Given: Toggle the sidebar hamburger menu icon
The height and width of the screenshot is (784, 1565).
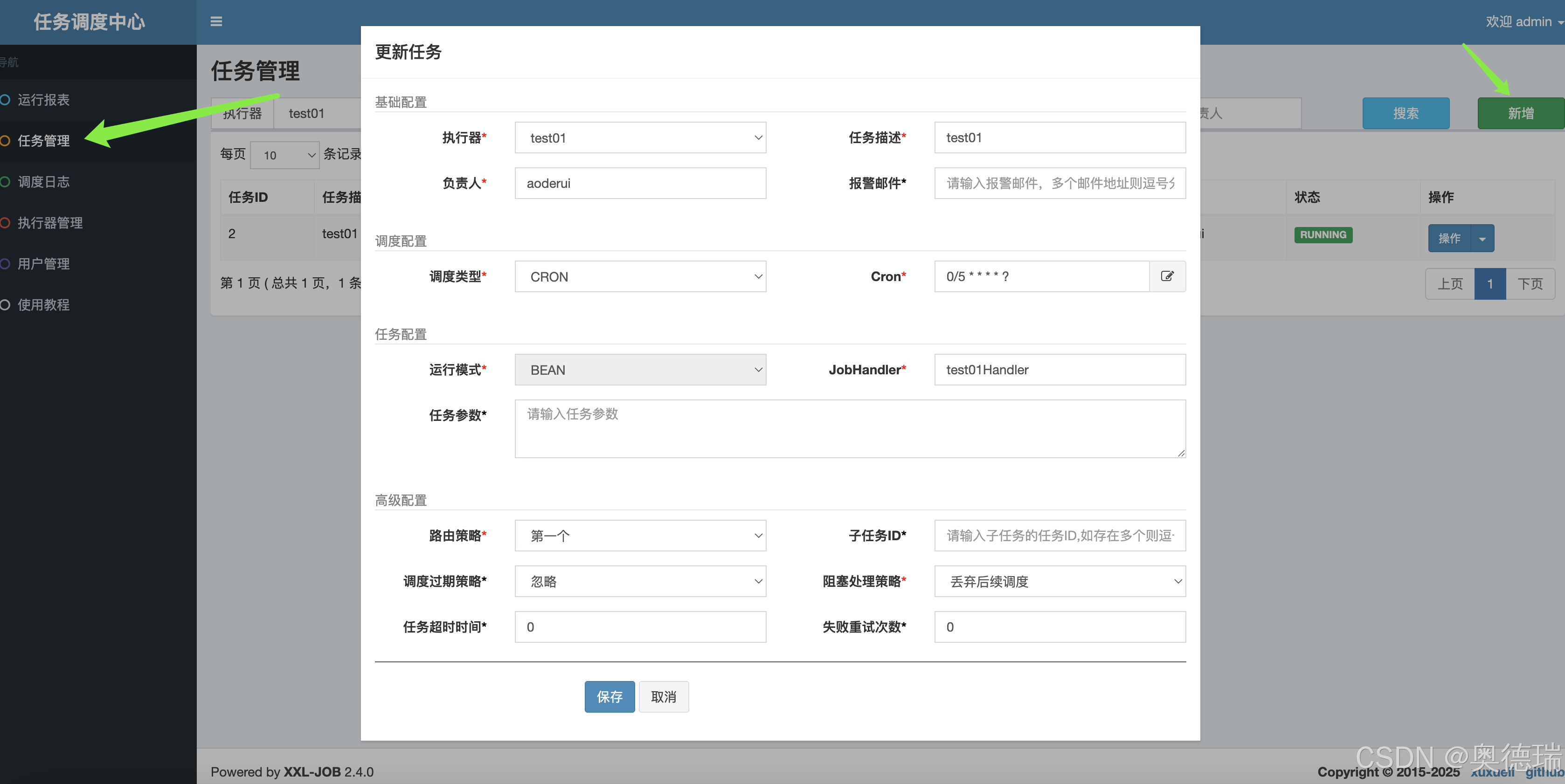Looking at the screenshot, I should pos(216,22).
